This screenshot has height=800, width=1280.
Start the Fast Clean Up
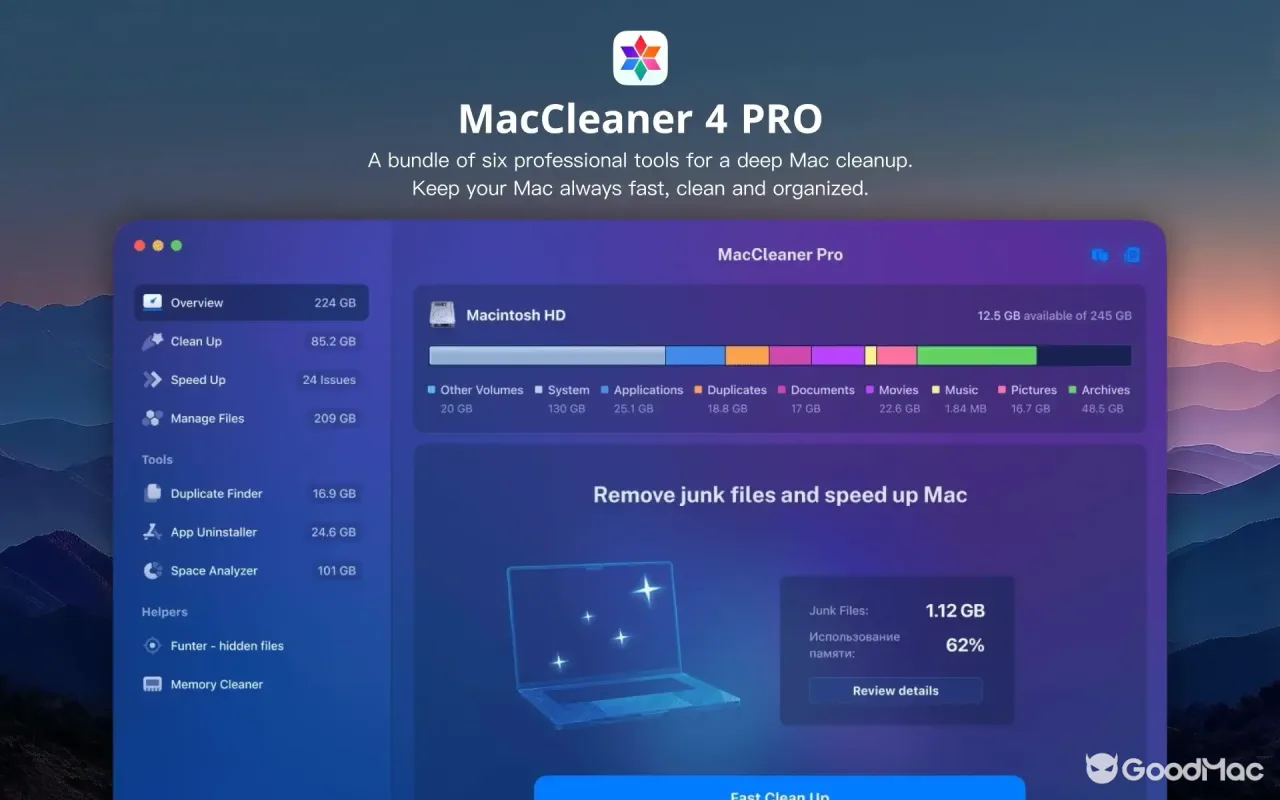tap(780, 790)
